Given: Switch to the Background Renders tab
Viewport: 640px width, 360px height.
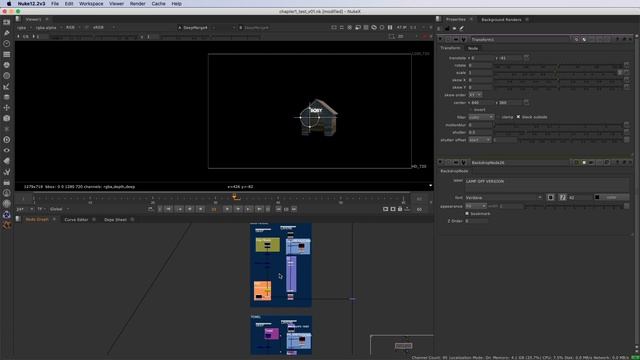Looking at the screenshot, I should (501, 20).
